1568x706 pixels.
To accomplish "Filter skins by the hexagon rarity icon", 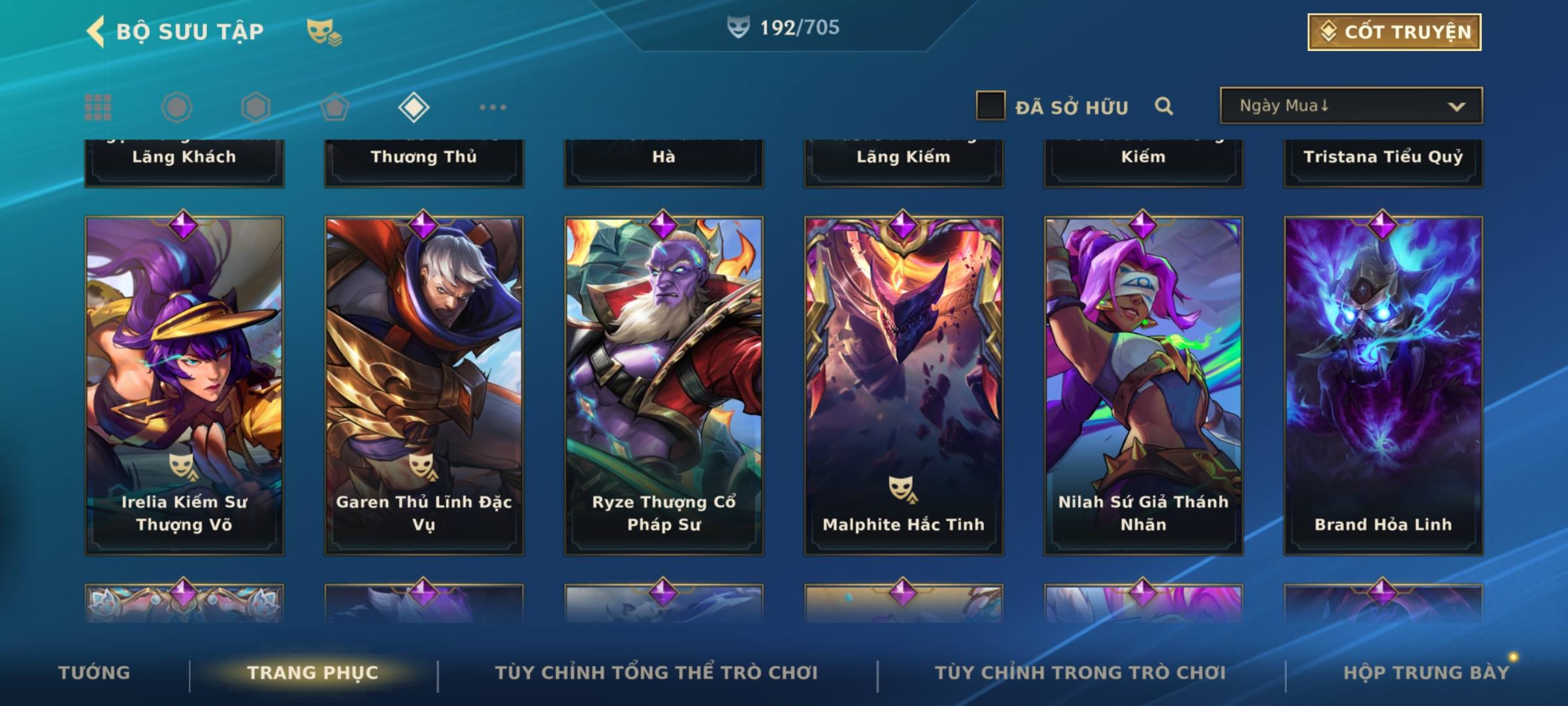I will (x=255, y=107).
